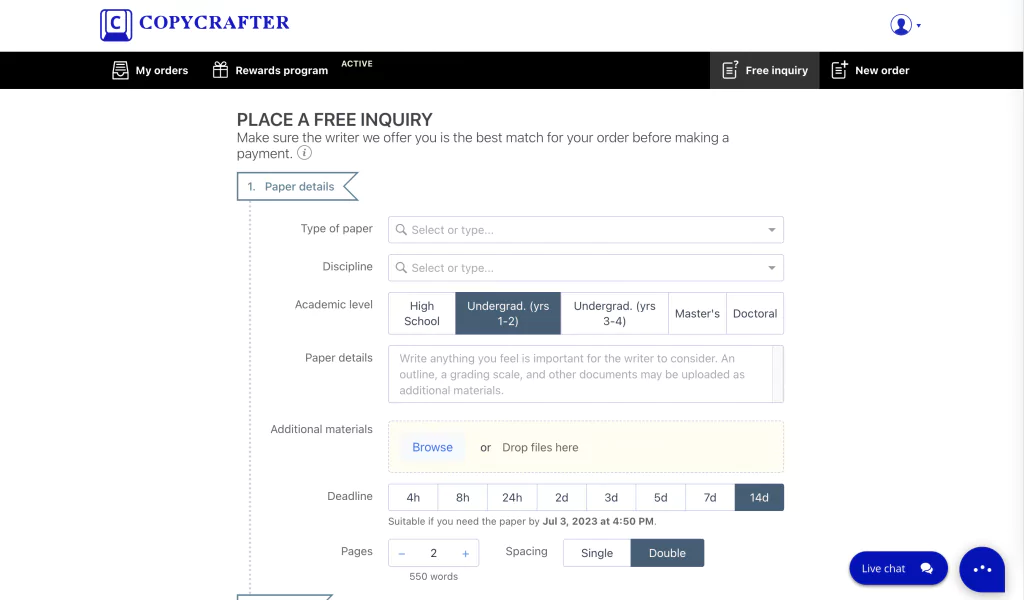Image resolution: width=1024 pixels, height=600 pixels.
Task: Click the PLACE A FREE INQUIRY heading
Action: (x=334, y=119)
